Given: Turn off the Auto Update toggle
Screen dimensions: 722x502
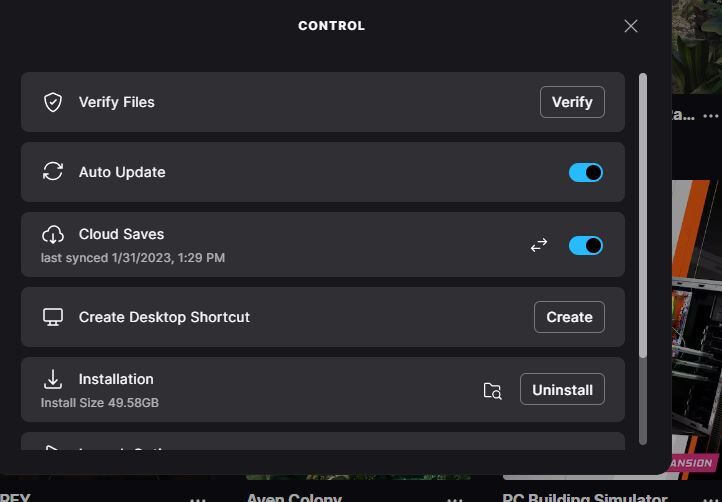Looking at the screenshot, I should pos(586,173).
